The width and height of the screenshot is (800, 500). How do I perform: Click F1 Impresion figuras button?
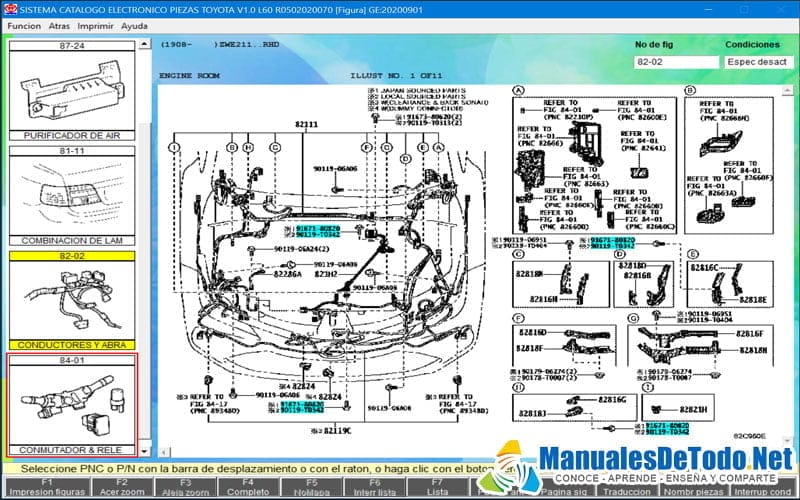click(47, 487)
